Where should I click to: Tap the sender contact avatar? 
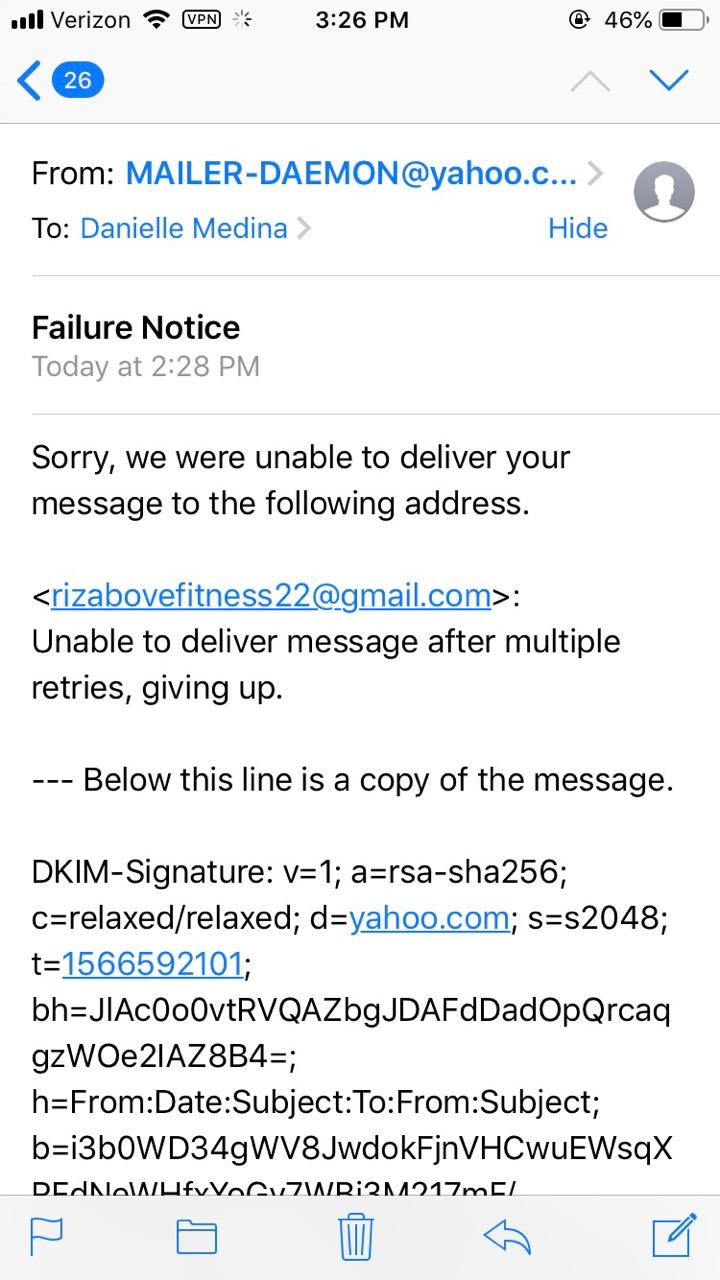[x=664, y=191]
